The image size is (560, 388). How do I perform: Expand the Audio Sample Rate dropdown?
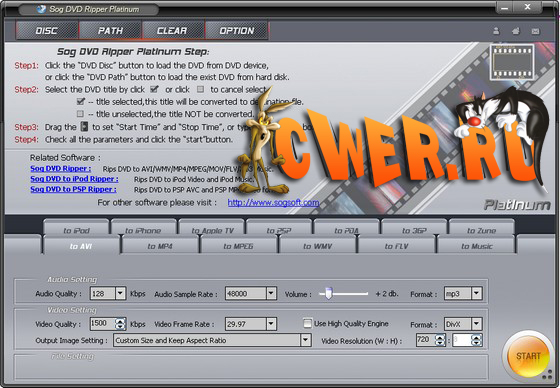271,294
